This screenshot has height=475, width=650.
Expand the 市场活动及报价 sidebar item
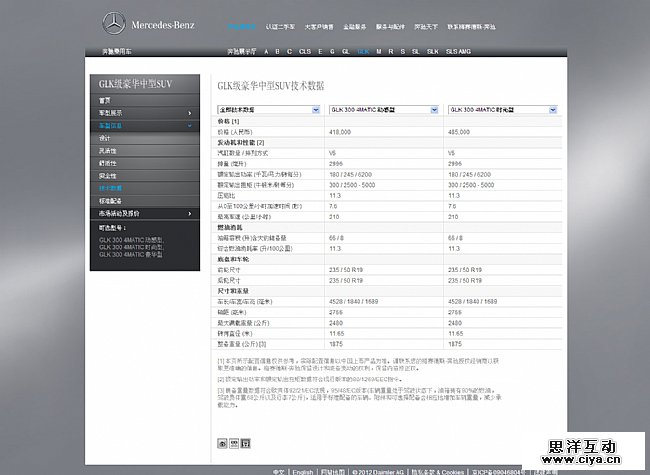tap(145, 213)
